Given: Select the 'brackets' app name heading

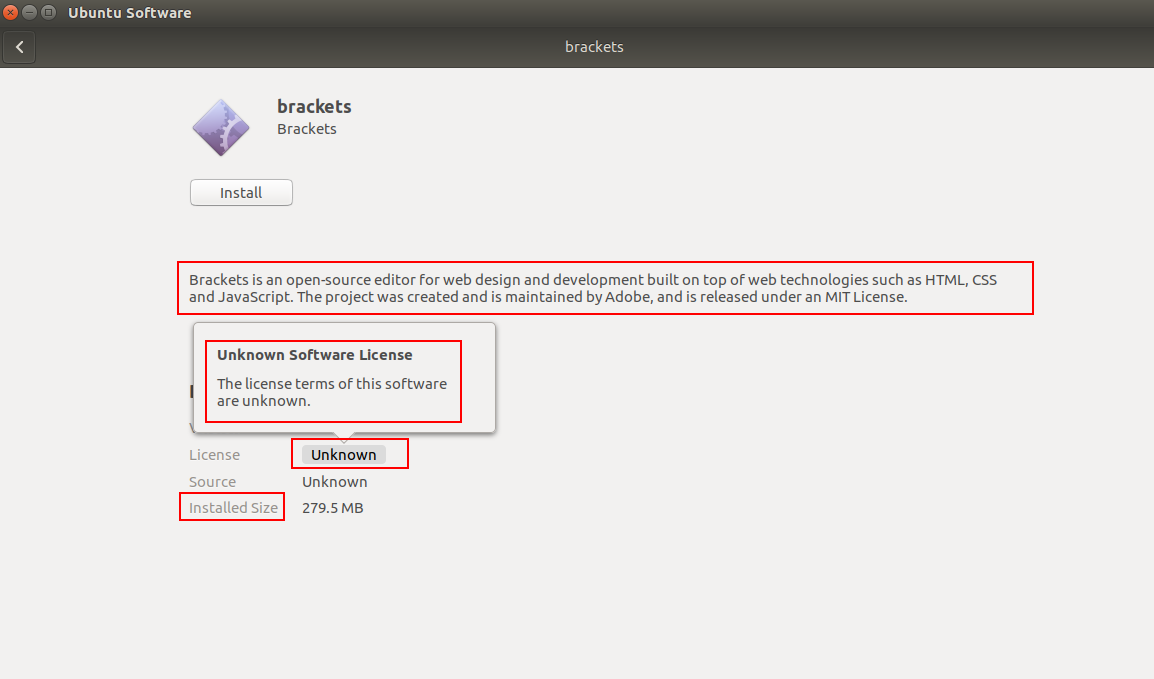Looking at the screenshot, I should tap(314, 107).
